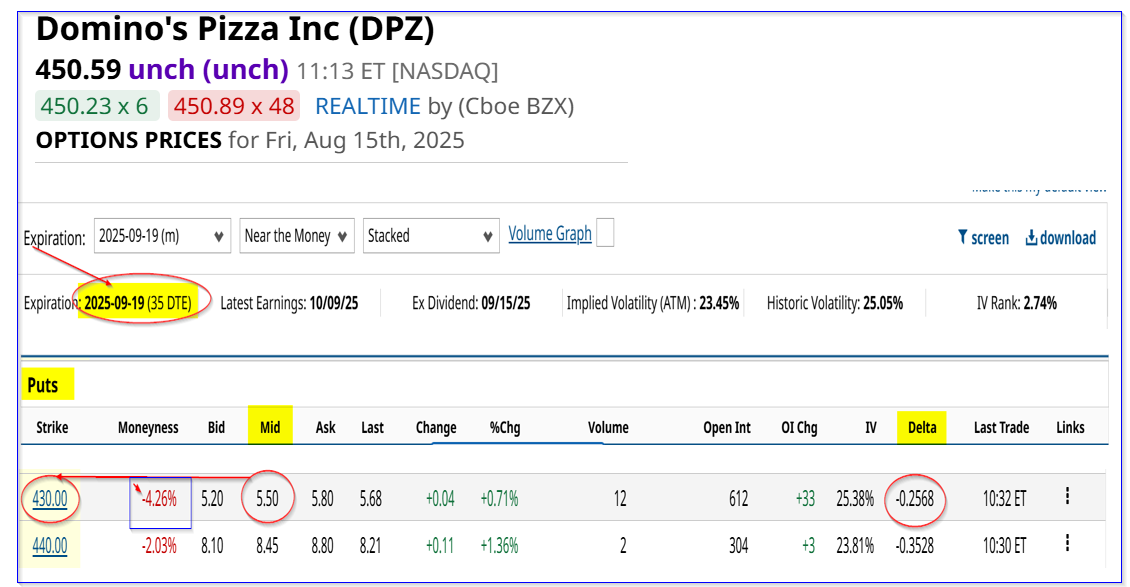Sort by Open Int column header
Image resolution: width=1130 pixels, height=587 pixels.
(x=727, y=427)
